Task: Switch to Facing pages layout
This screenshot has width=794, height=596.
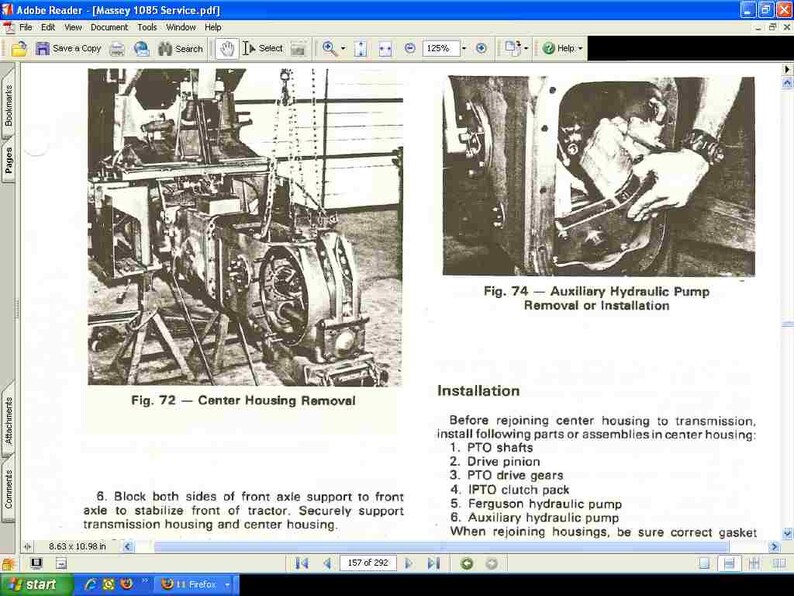Action: [x=779, y=563]
